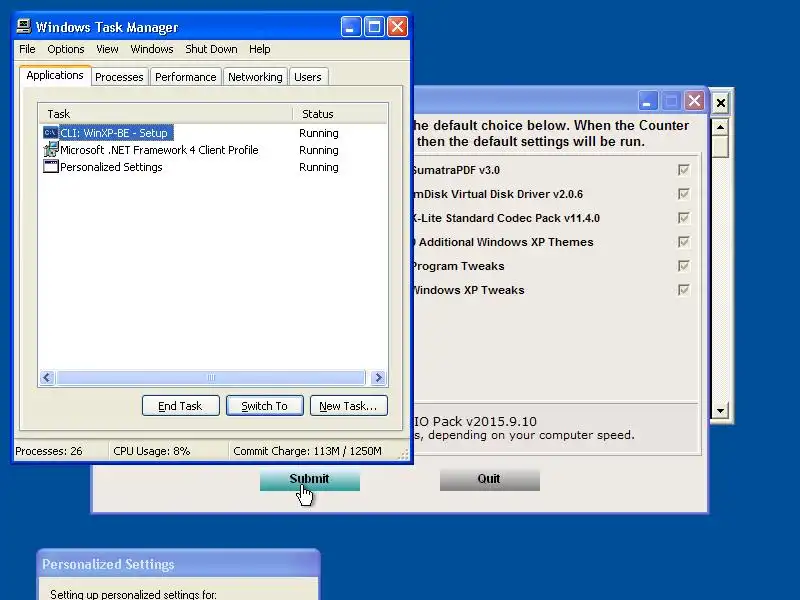Switch to the Users tab
800x600 pixels.
(x=308, y=77)
